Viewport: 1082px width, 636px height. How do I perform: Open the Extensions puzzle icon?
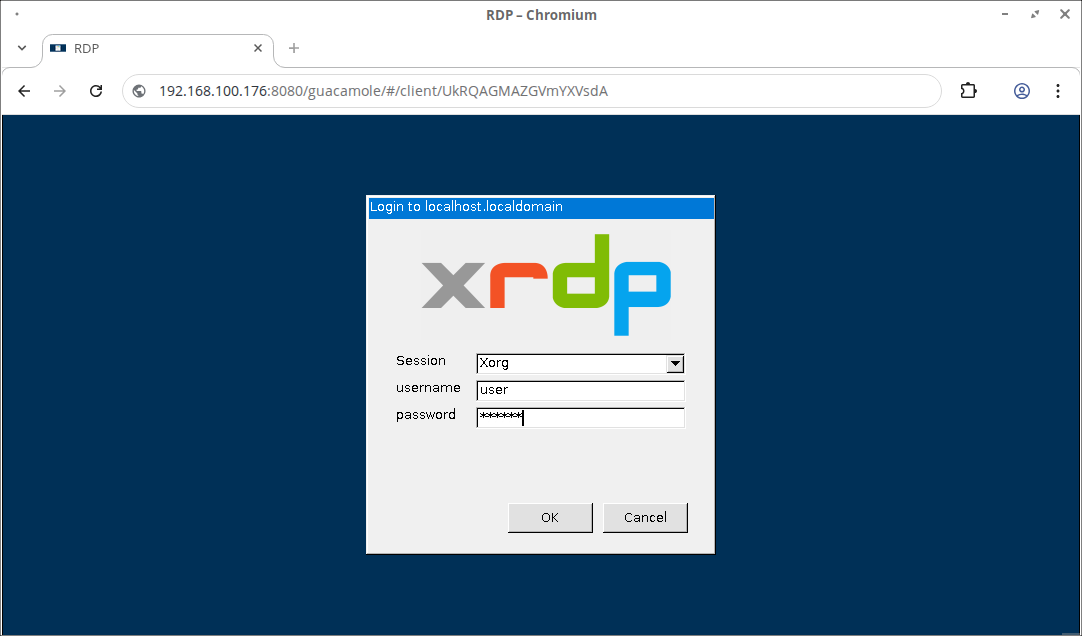(x=968, y=91)
